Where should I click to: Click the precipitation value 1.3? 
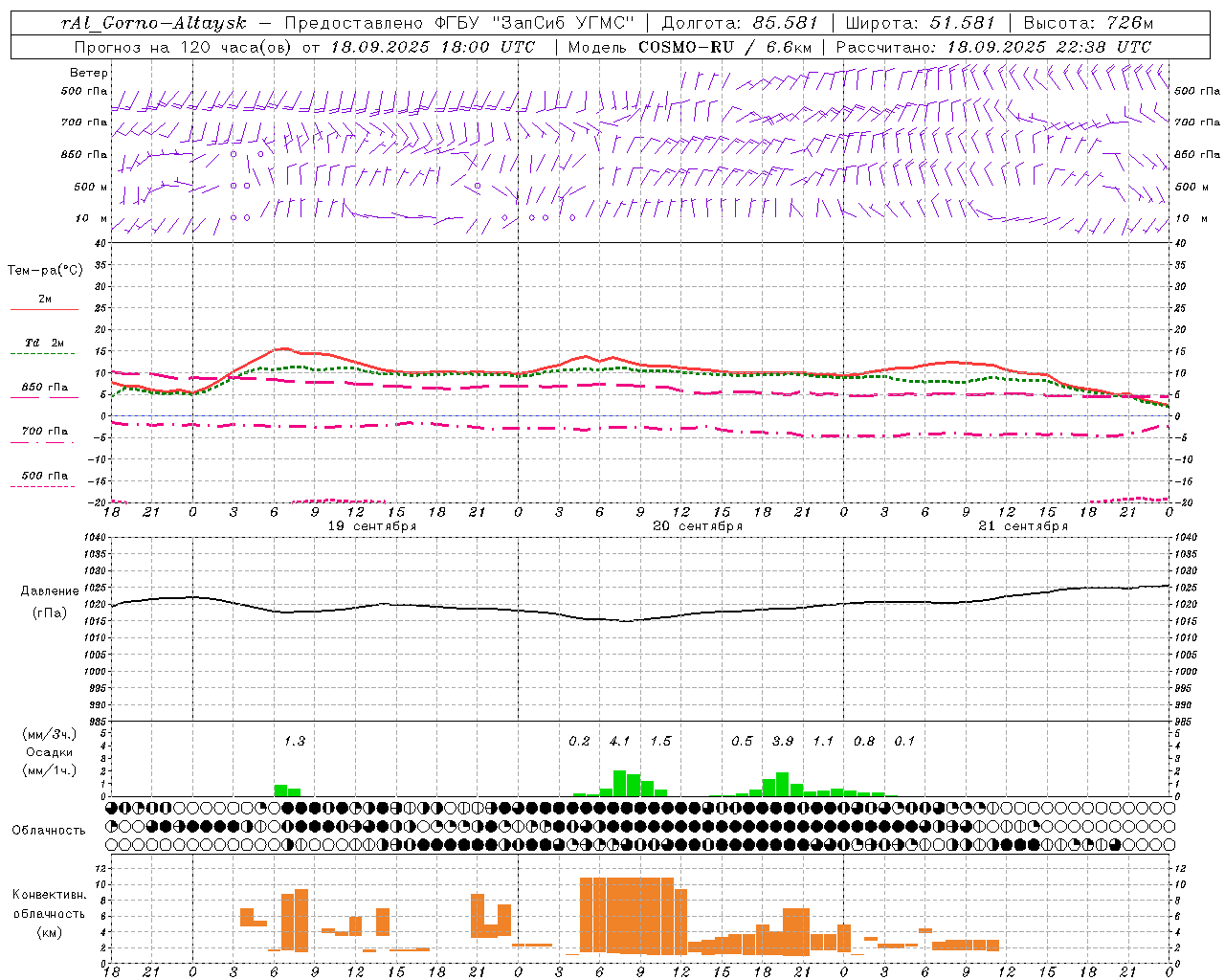pyautogui.click(x=294, y=741)
